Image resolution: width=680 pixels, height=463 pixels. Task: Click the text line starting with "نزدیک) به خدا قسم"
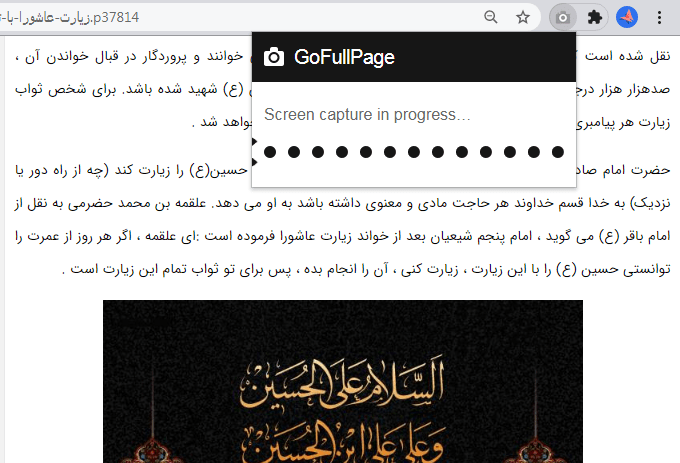(x=343, y=203)
